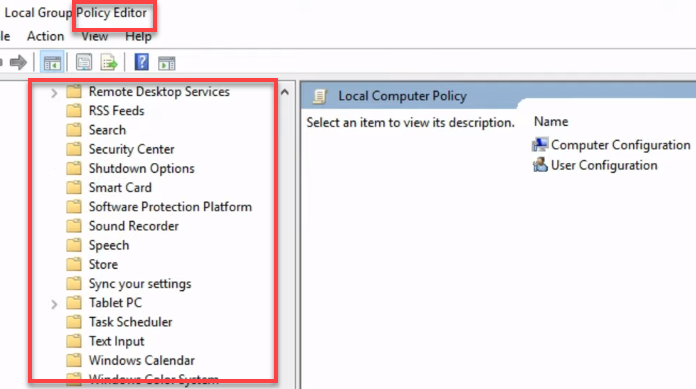The height and width of the screenshot is (389, 696).
Task: Click the Smart Card folder icon
Action: click(74, 187)
